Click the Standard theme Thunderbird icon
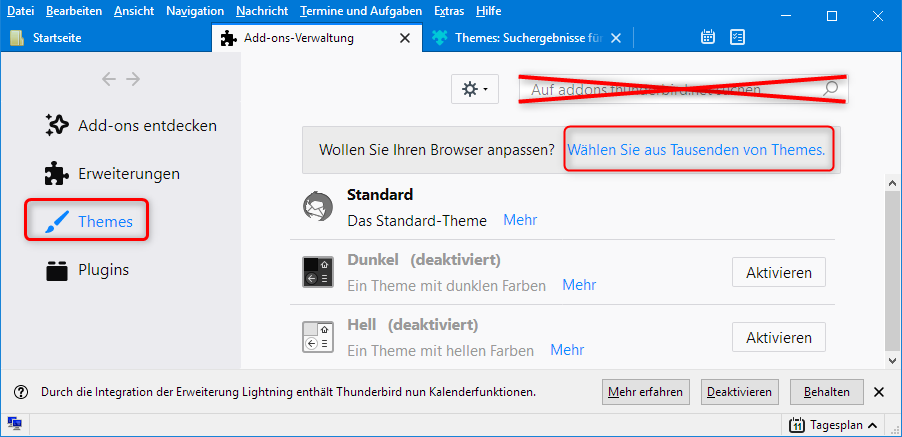 (x=318, y=206)
